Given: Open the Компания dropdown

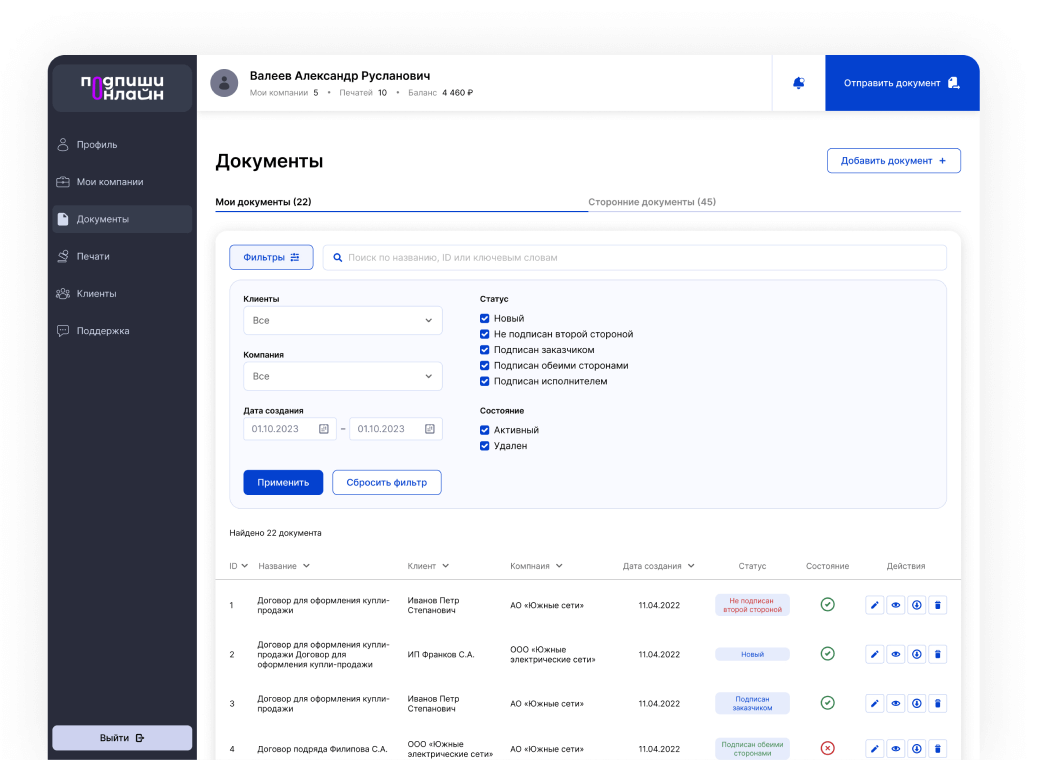Looking at the screenshot, I should coord(342,376).
